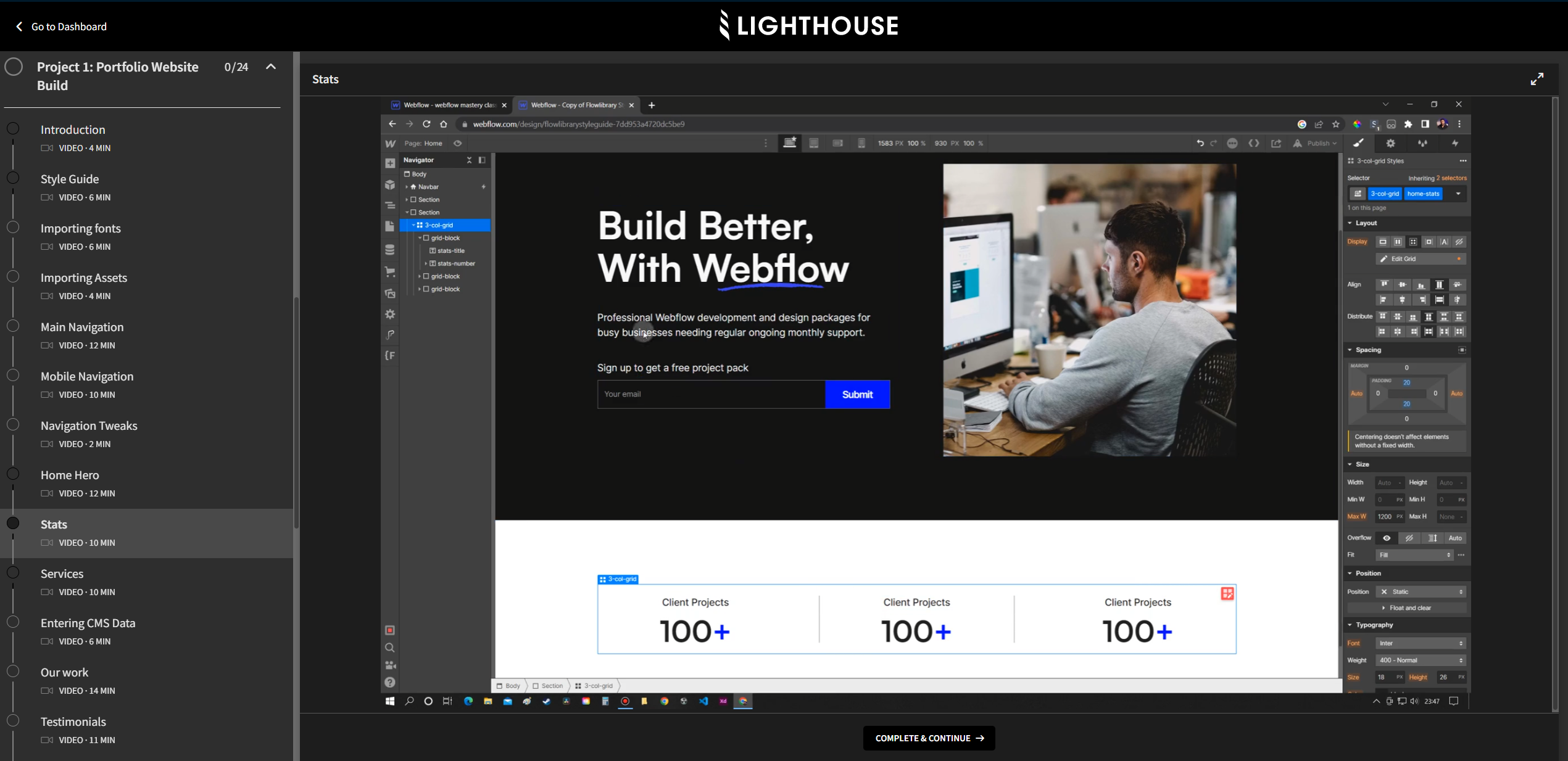Toggle display none for the element
1568x761 pixels.
click(1459, 241)
